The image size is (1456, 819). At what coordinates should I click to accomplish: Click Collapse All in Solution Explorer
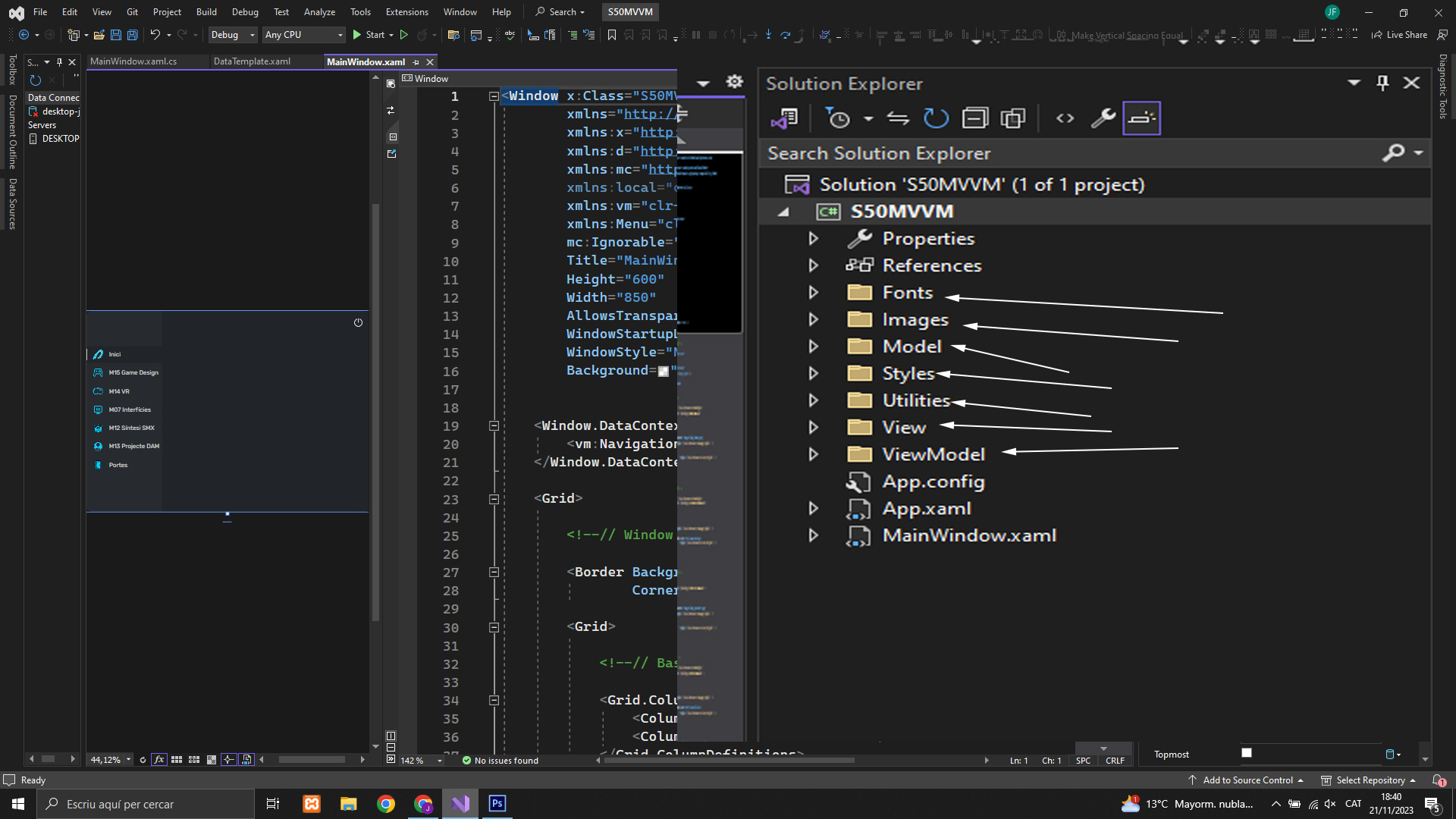tap(974, 118)
